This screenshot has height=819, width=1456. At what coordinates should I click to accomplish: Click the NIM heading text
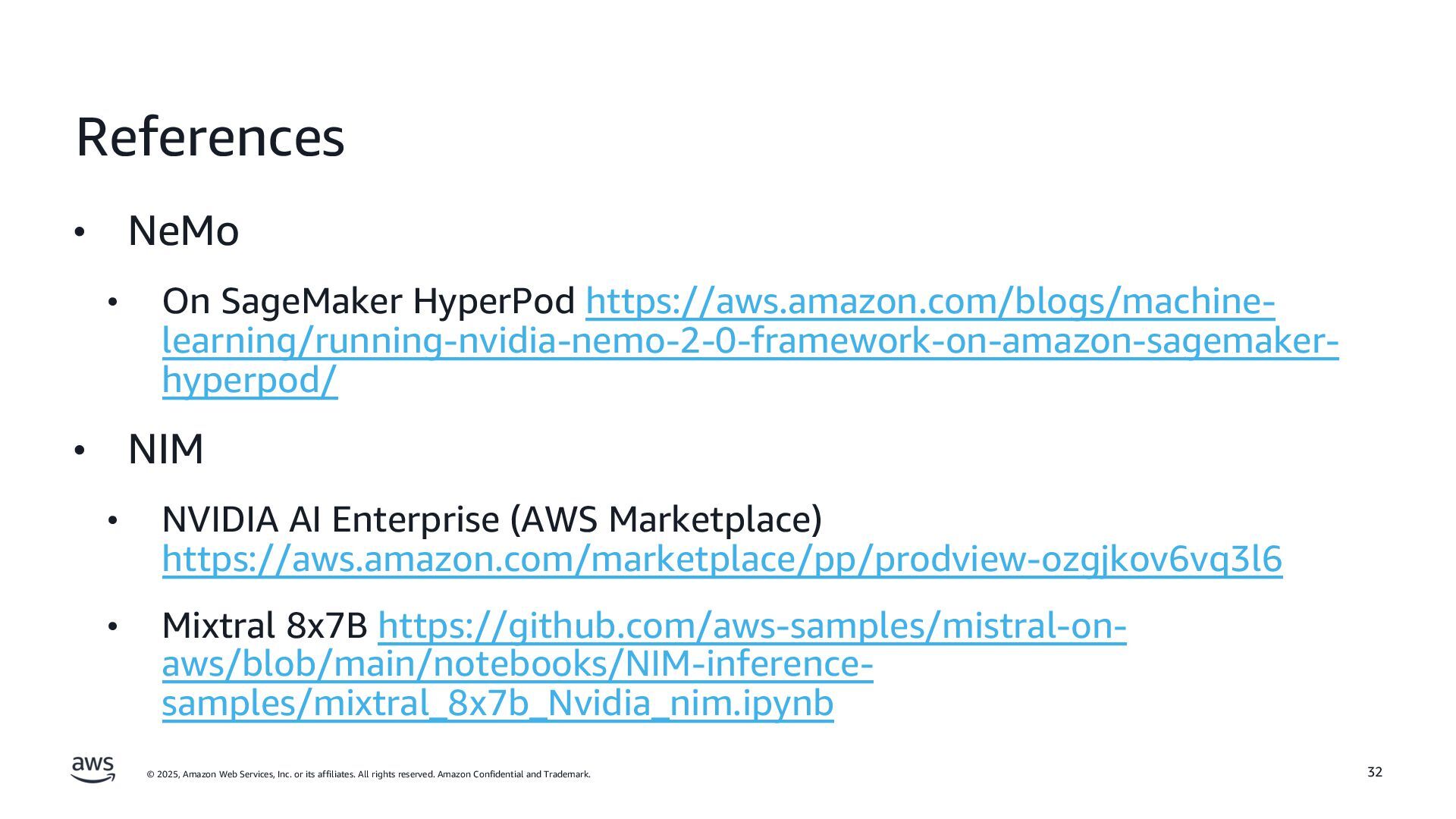(166, 449)
